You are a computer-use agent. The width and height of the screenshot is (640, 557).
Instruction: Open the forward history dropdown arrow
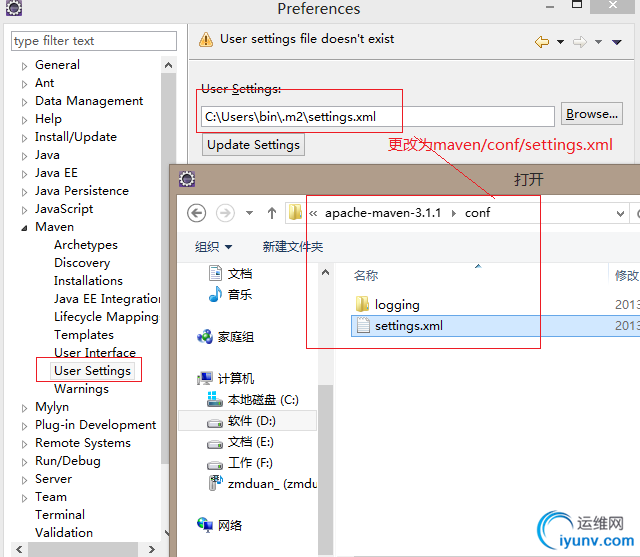point(598,42)
